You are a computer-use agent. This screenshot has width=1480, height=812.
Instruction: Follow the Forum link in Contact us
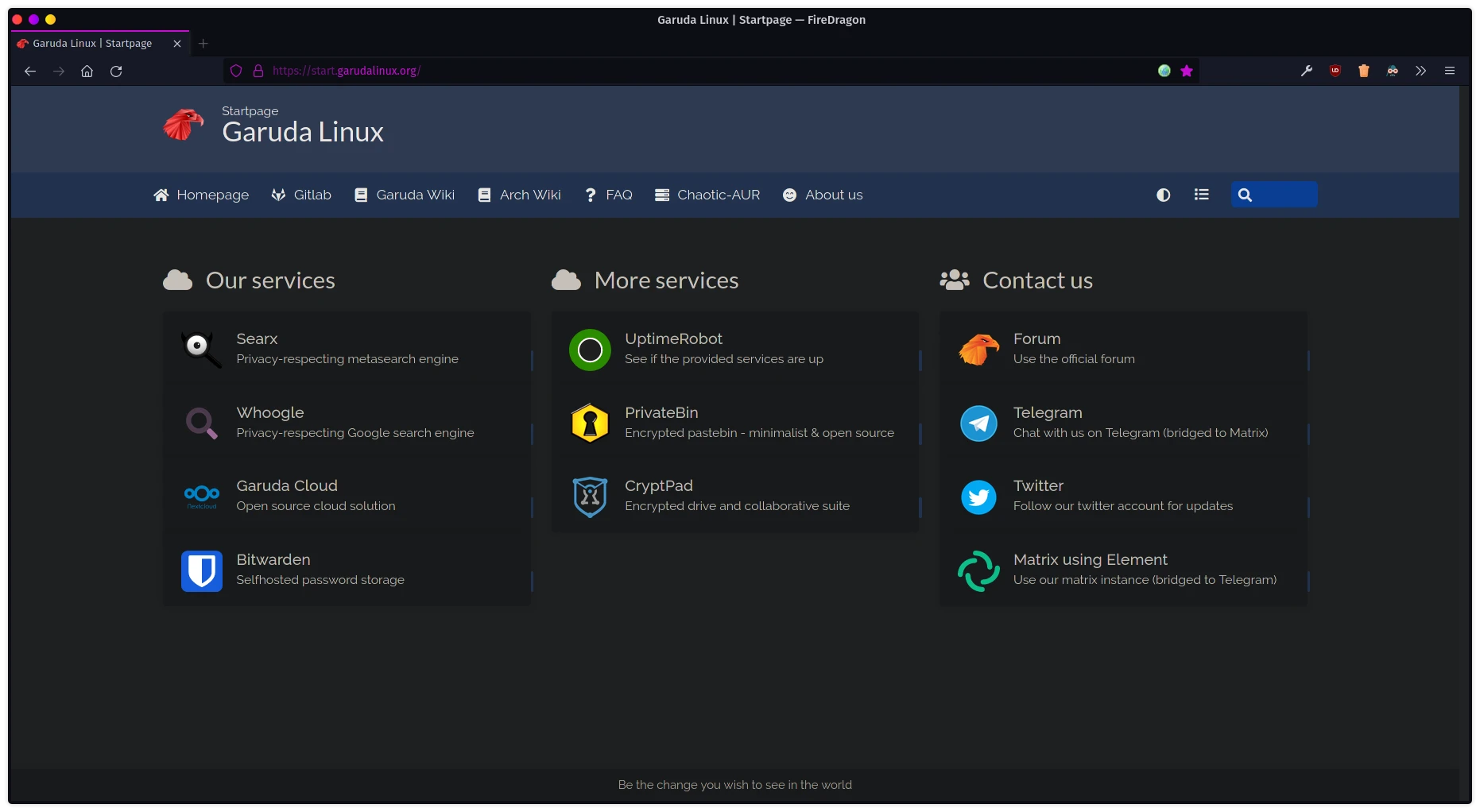[1036, 338]
